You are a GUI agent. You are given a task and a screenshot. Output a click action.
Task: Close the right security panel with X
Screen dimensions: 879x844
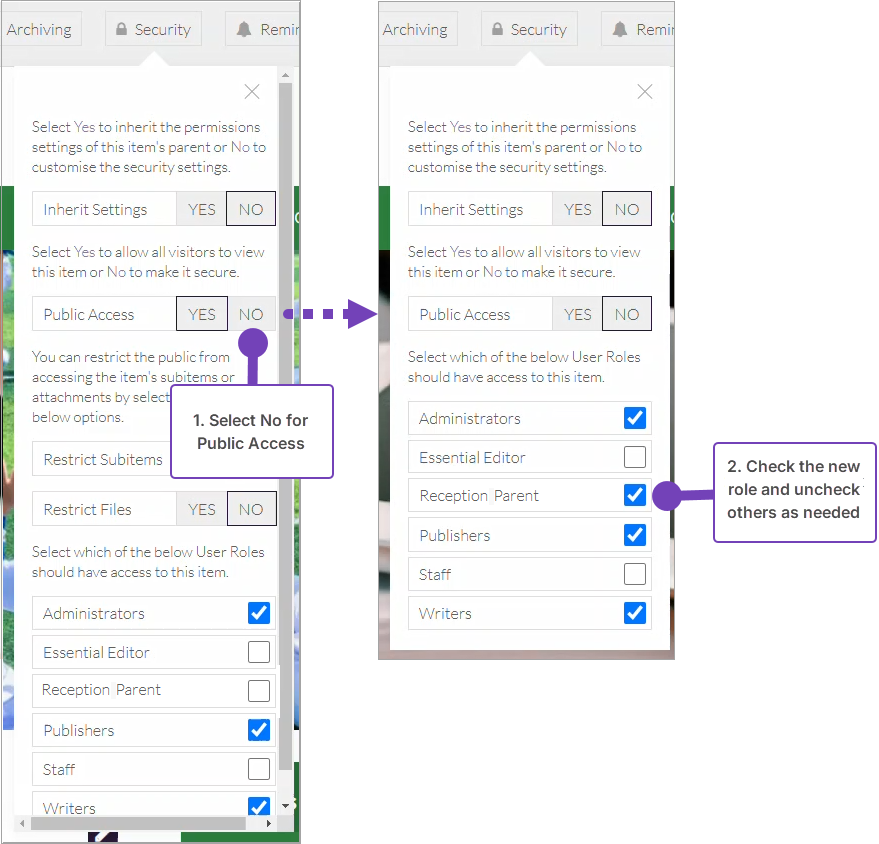coord(645,92)
